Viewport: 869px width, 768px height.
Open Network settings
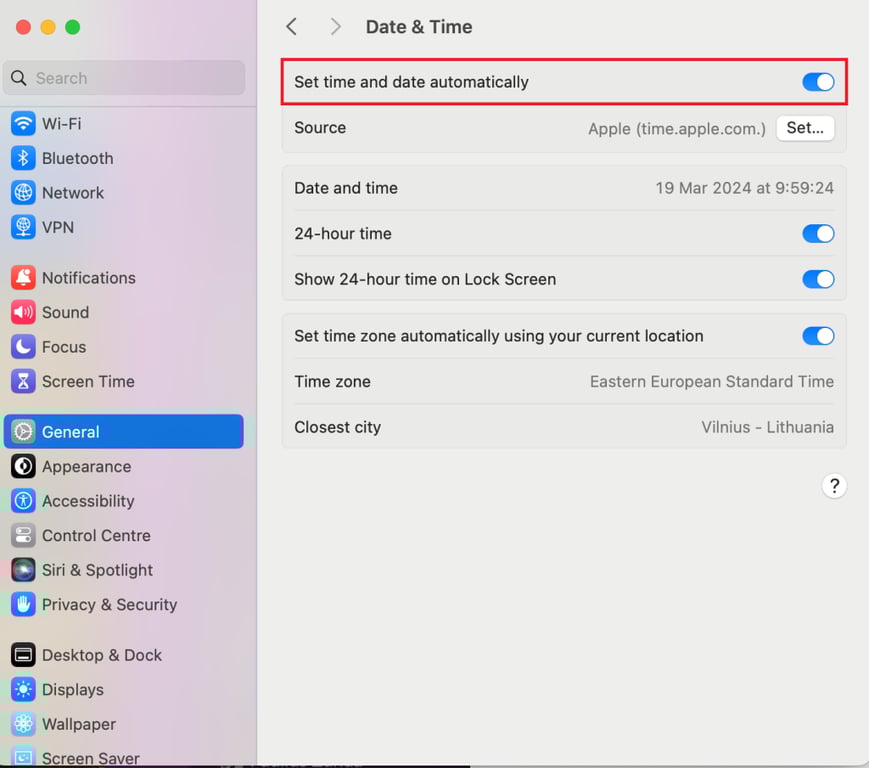click(x=75, y=192)
